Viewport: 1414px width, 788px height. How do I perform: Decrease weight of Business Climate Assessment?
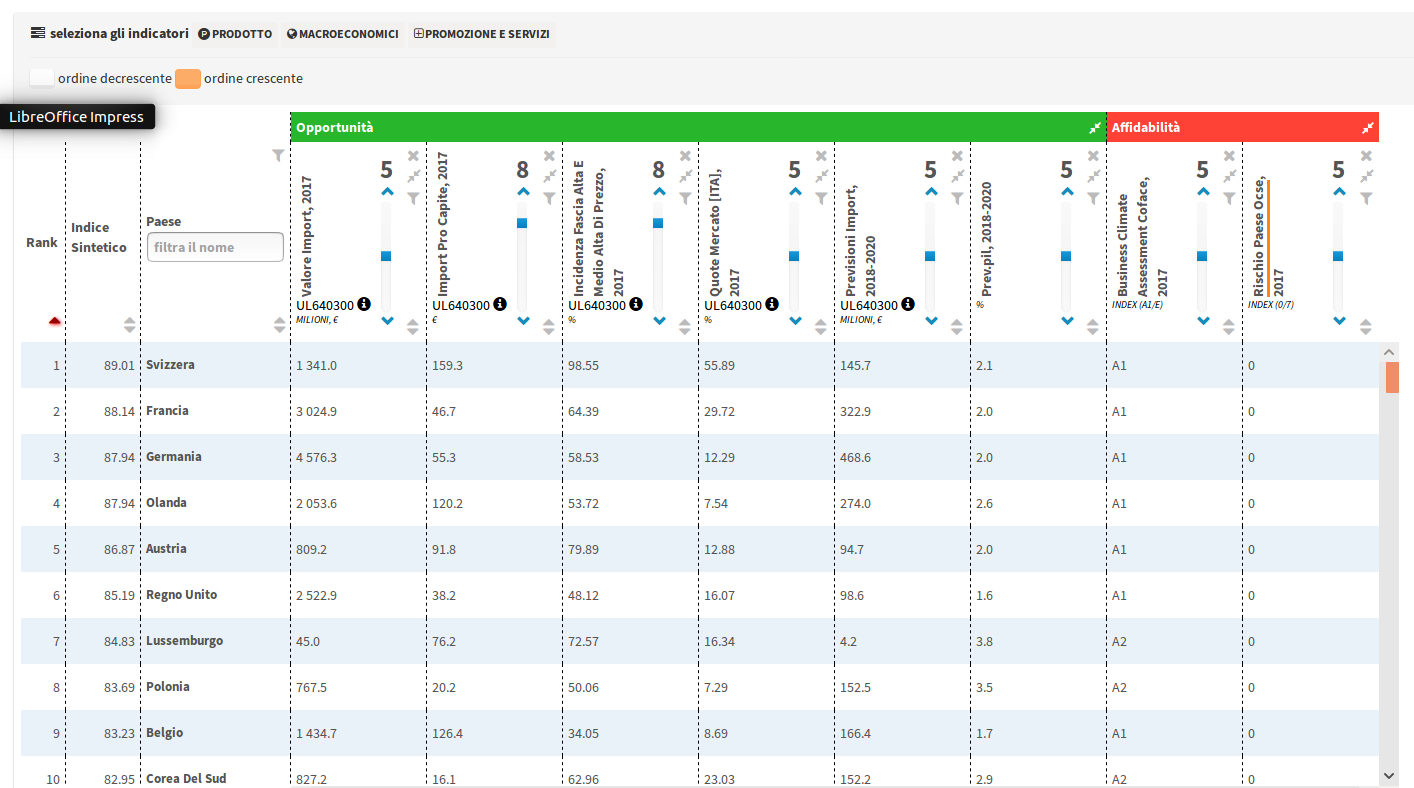click(1203, 321)
